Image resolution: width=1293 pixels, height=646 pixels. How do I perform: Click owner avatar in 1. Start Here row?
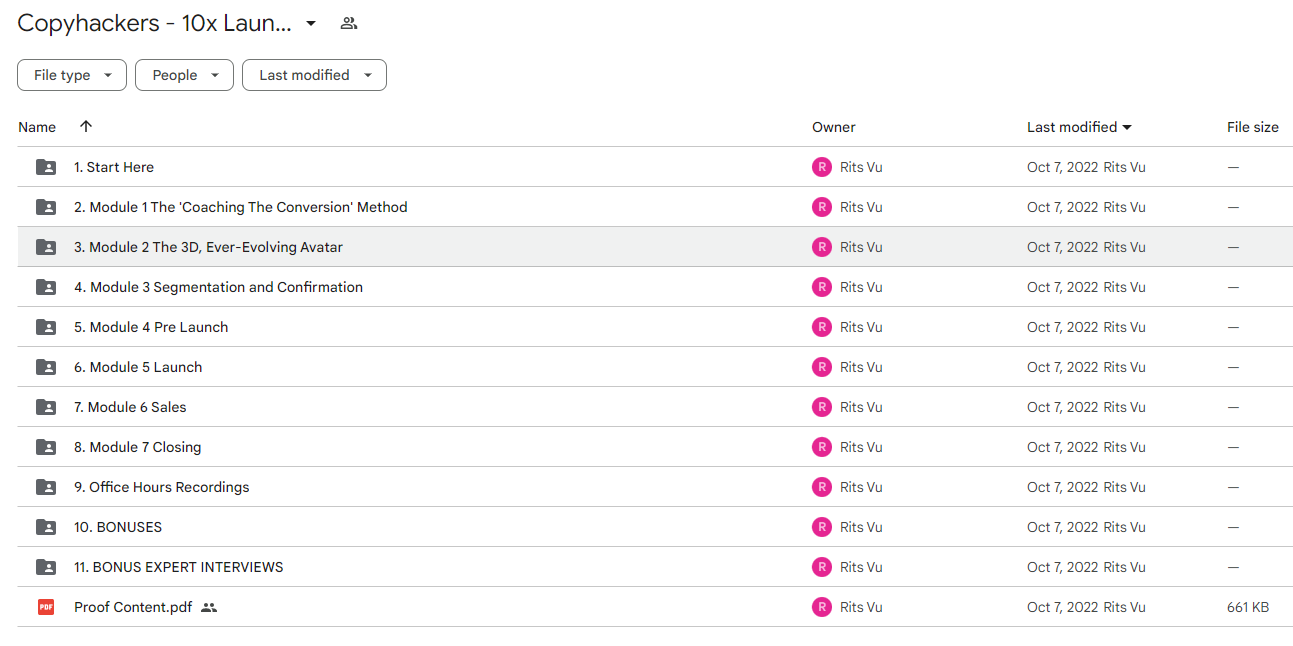822,167
